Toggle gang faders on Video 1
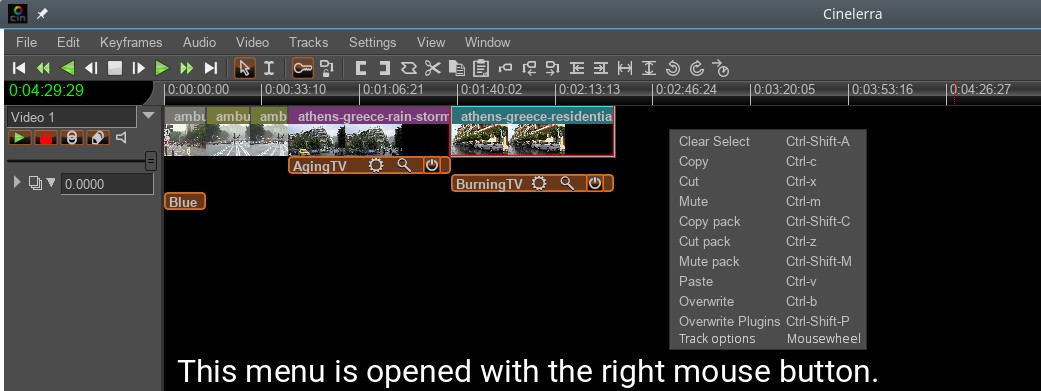1041x391 pixels. click(x=72, y=137)
